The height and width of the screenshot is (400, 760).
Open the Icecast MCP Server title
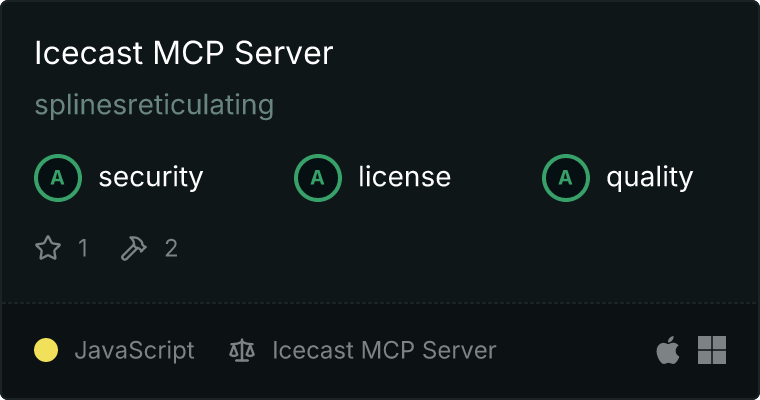(x=184, y=52)
